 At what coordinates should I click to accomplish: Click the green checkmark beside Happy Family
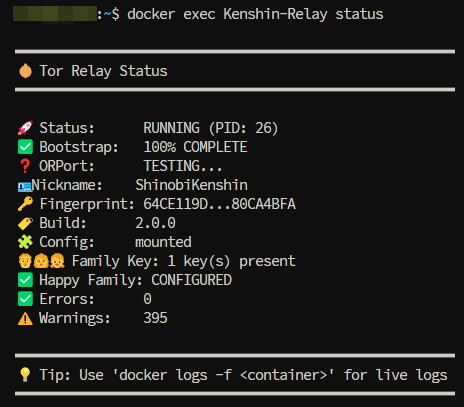[x=25, y=280]
